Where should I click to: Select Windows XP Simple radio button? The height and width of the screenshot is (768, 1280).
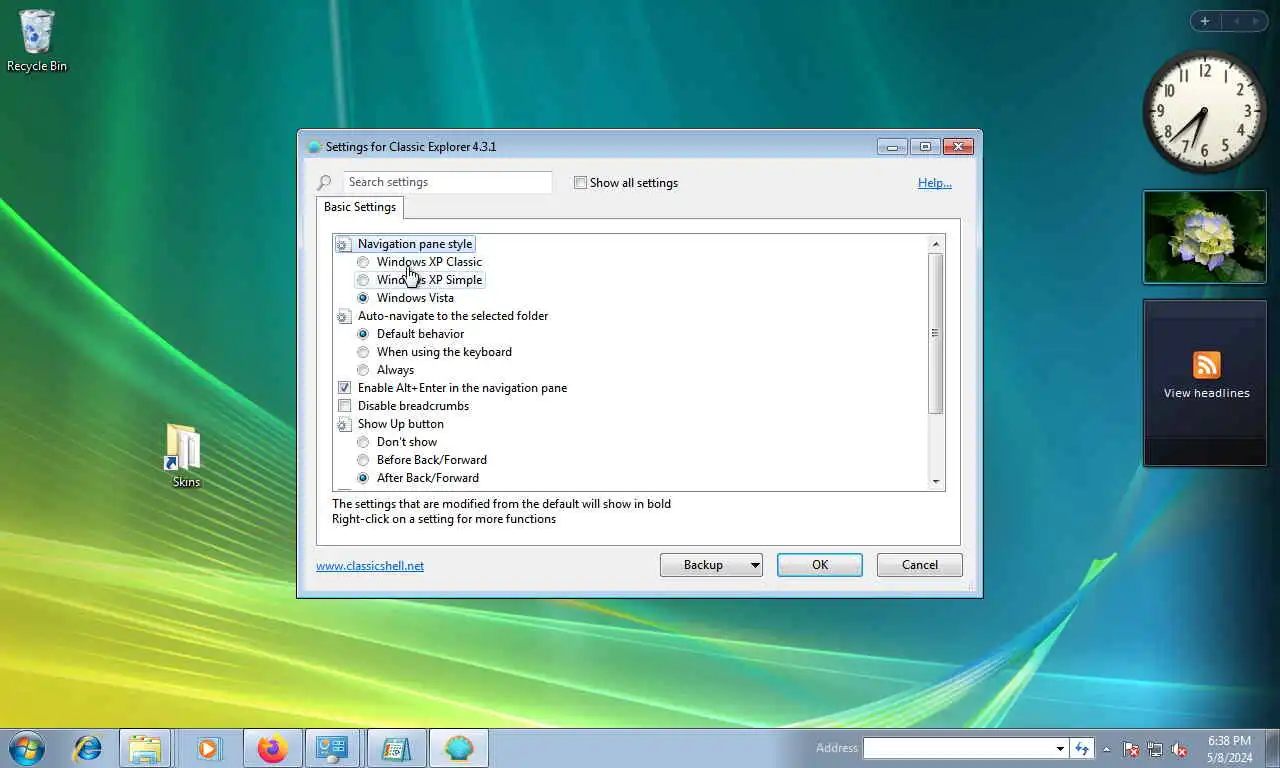(363, 280)
